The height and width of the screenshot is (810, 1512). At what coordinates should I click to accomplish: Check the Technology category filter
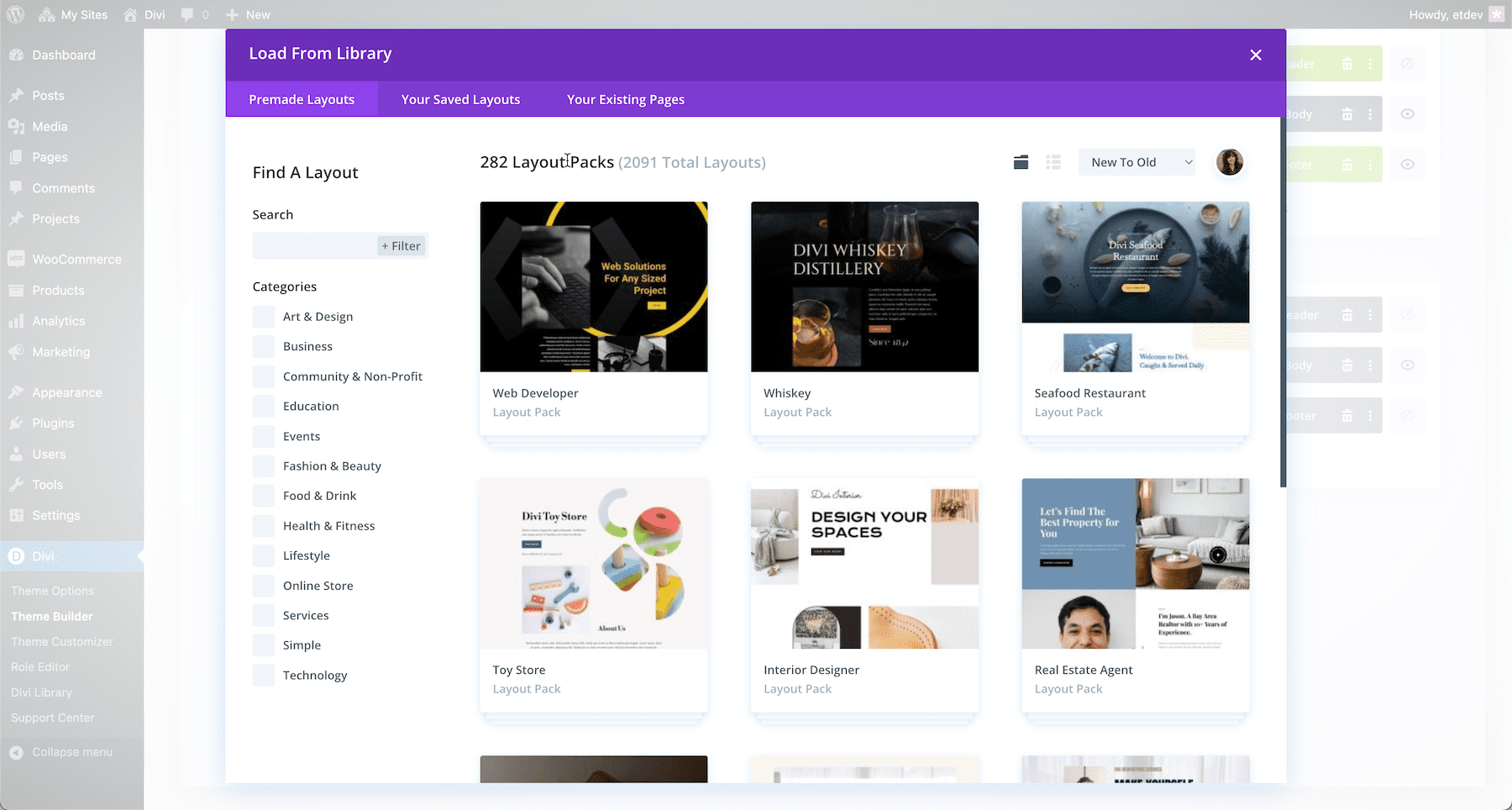[x=263, y=675]
